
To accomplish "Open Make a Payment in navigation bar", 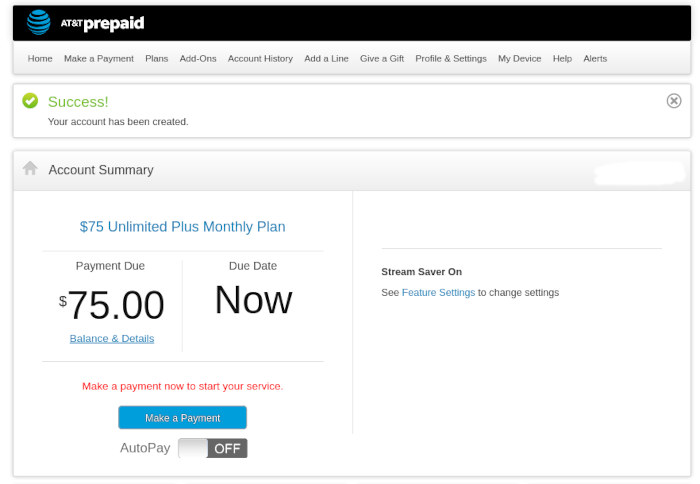I will [99, 59].
